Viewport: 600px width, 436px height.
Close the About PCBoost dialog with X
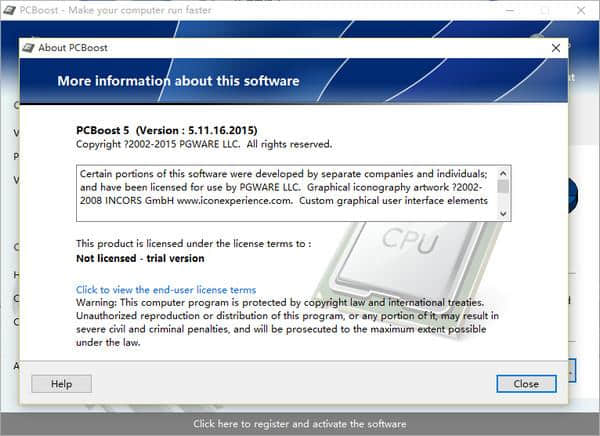pyautogui.click(x=556, y=48)
